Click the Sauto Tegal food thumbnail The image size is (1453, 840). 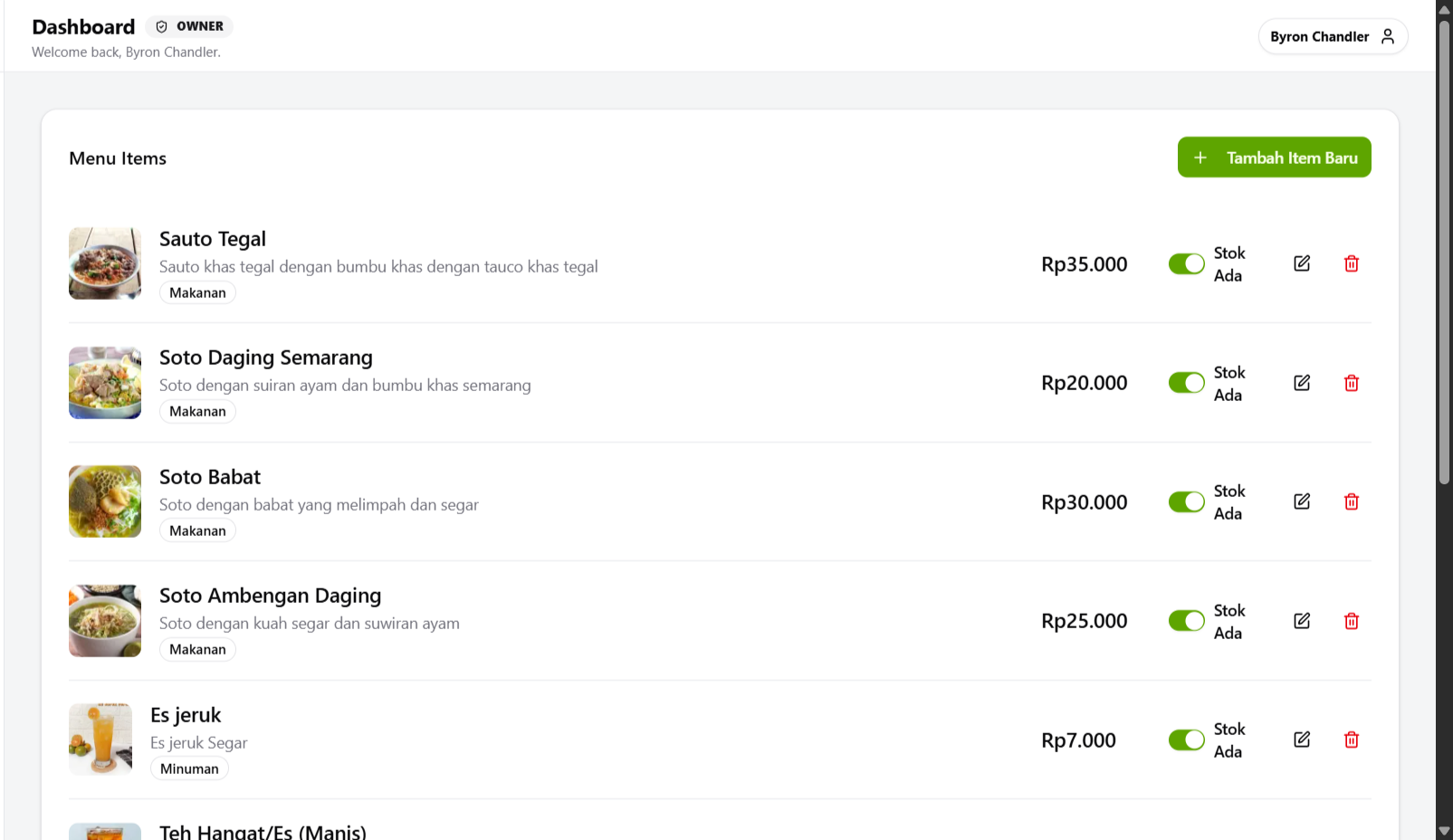[105, 263]
